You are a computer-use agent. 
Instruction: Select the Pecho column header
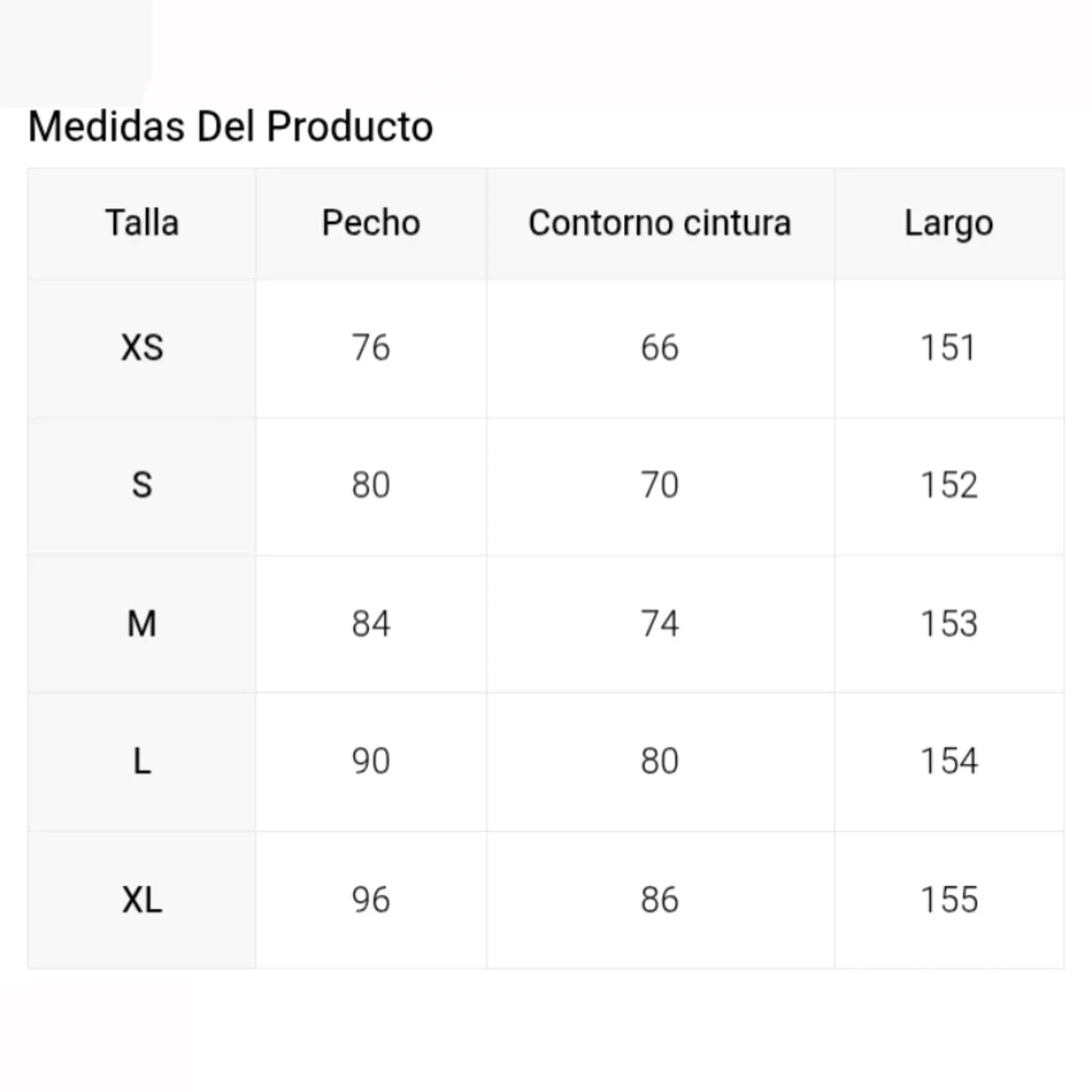371,222
